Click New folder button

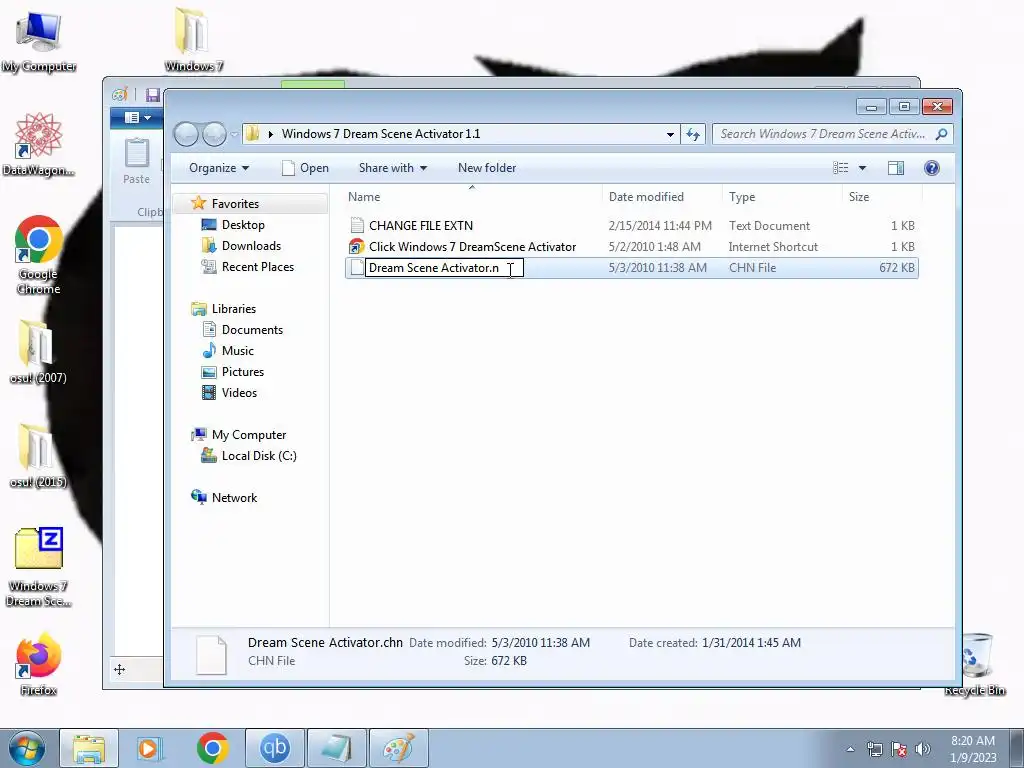coord(487,168)
